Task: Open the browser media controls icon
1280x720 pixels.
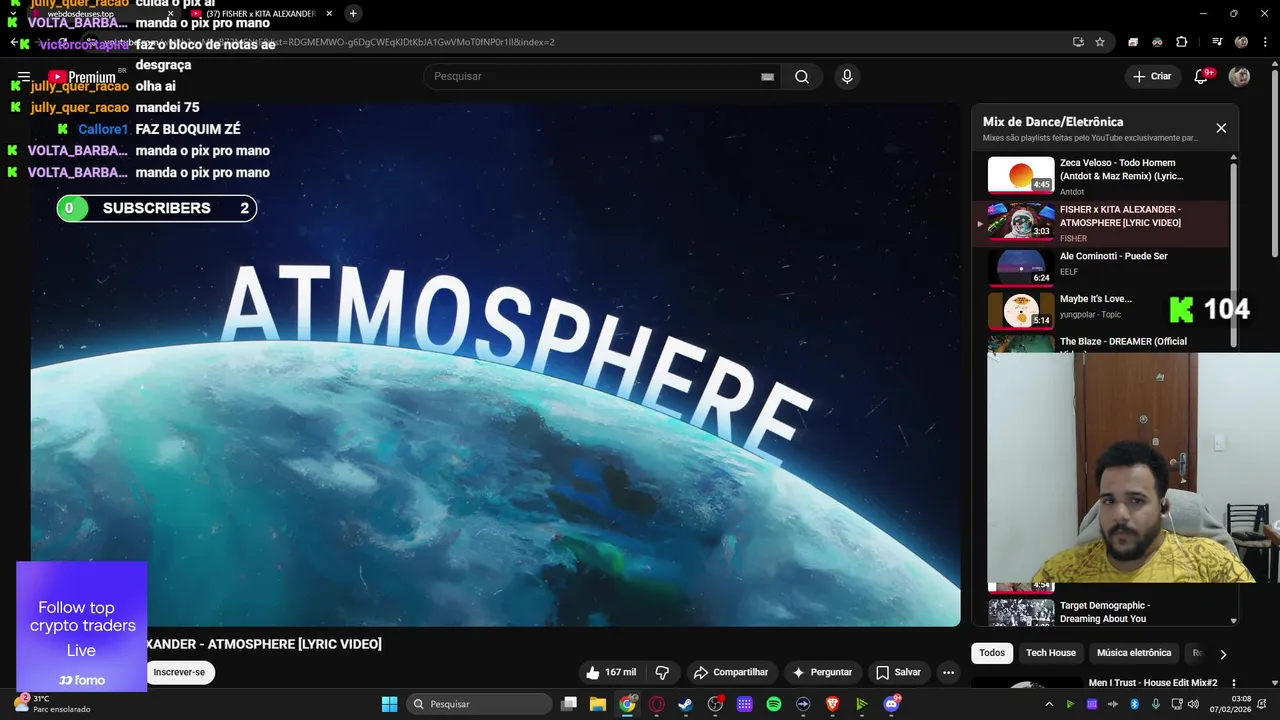Action: click(x=1217, y=42)
